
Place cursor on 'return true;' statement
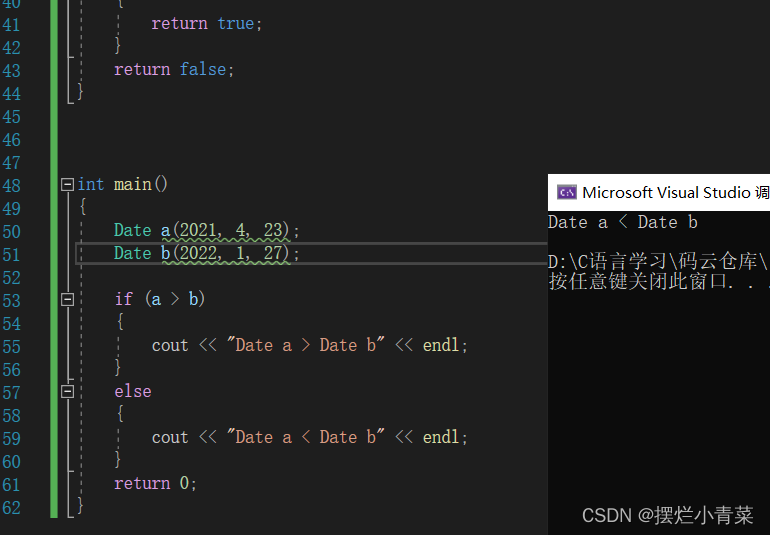tap(207, 24)
